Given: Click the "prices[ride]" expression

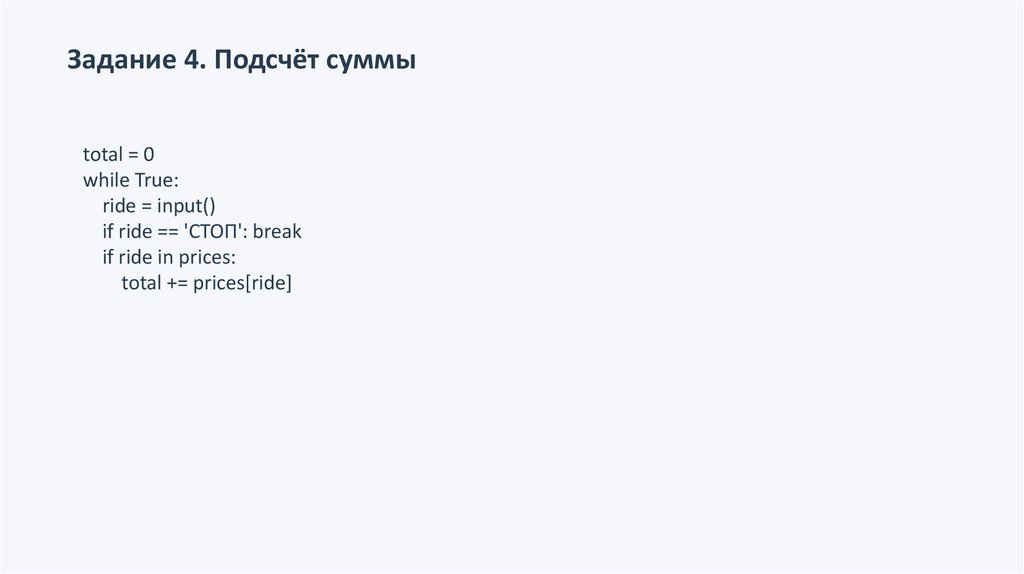Looking at the screenshot, I should [x=243, y=284].
